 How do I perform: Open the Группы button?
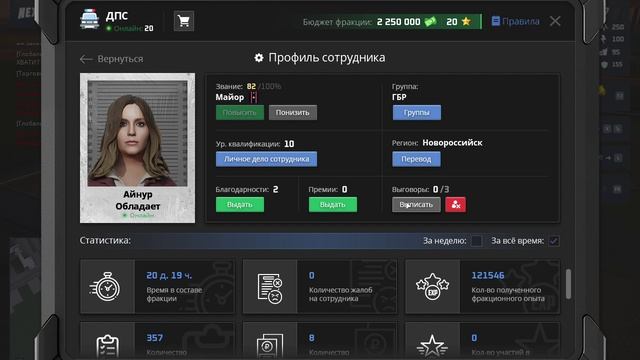[x=417, y=113]
